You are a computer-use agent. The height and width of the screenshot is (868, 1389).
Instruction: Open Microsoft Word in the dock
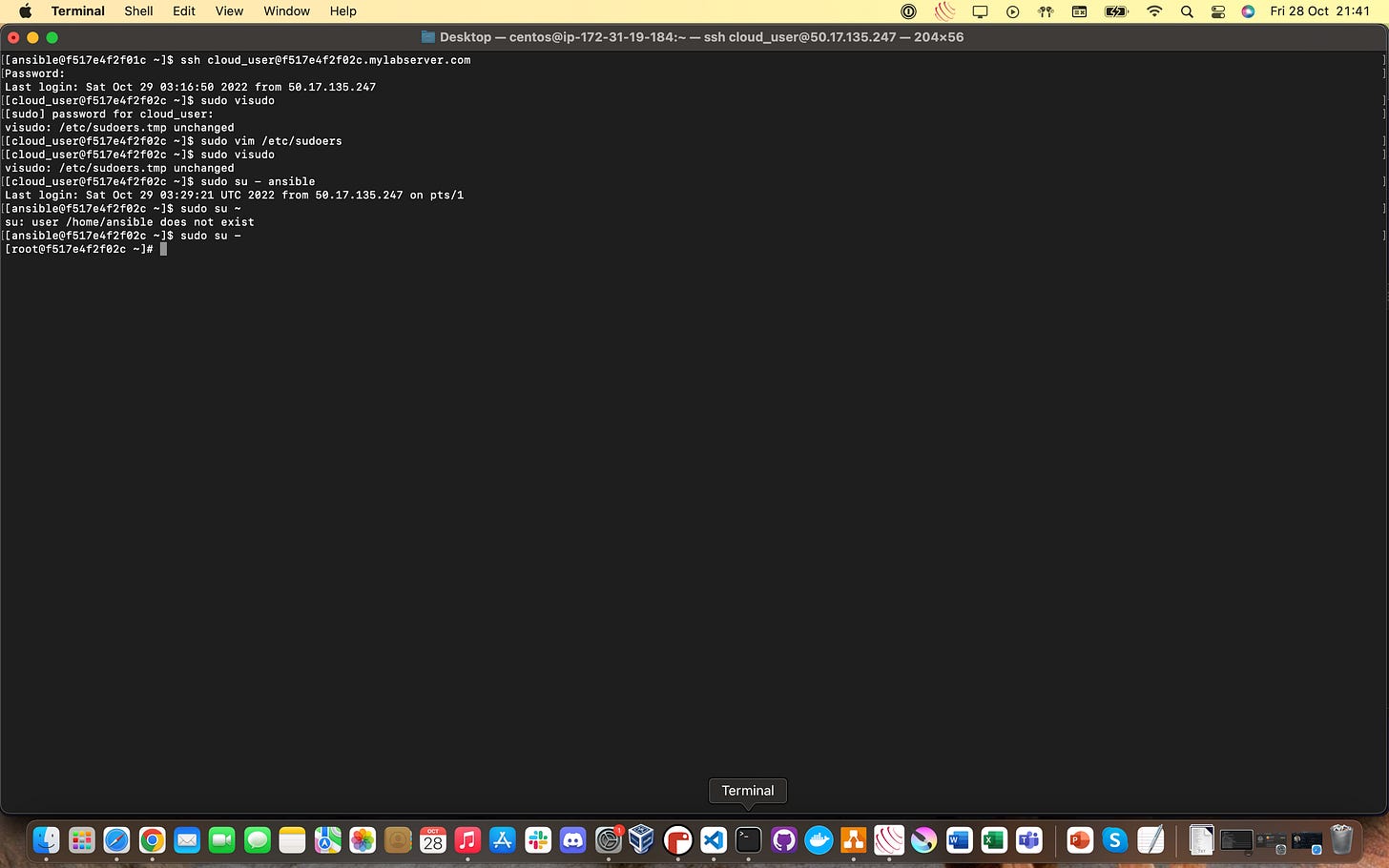(959, 840)
